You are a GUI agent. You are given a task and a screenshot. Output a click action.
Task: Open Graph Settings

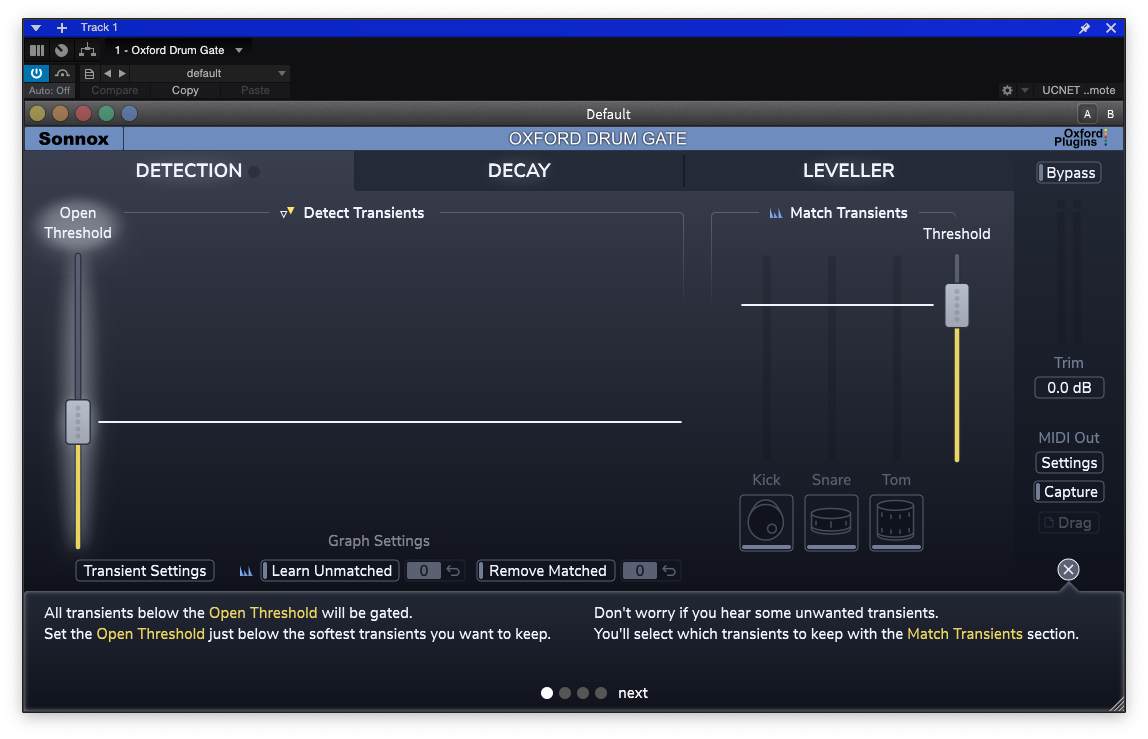(379, 541)
